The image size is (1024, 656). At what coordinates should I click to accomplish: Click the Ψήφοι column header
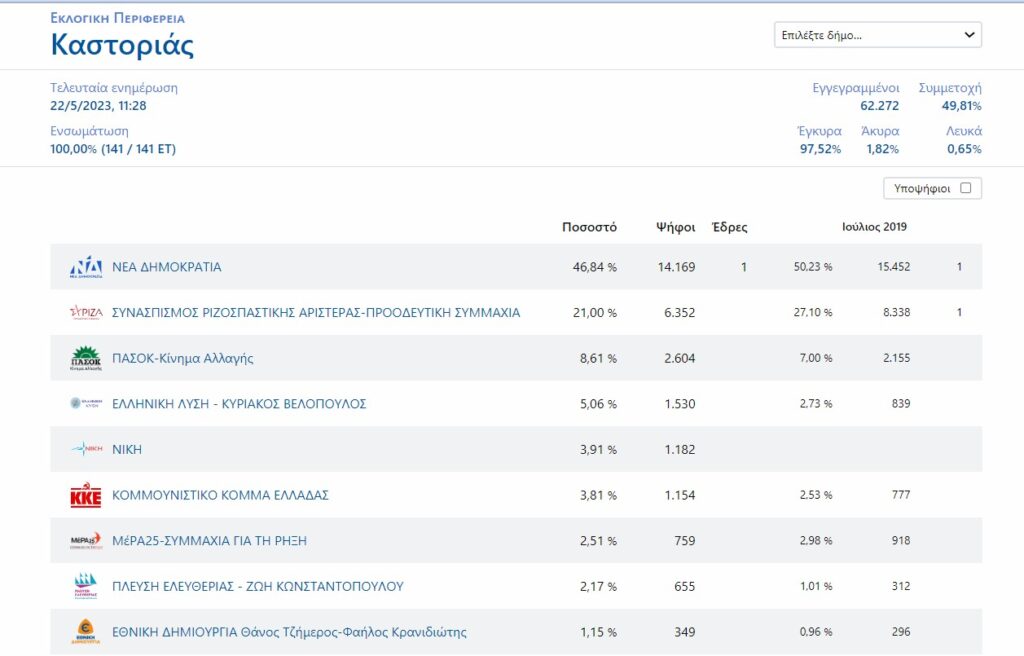pyautogui.click(x=675, y=227)
